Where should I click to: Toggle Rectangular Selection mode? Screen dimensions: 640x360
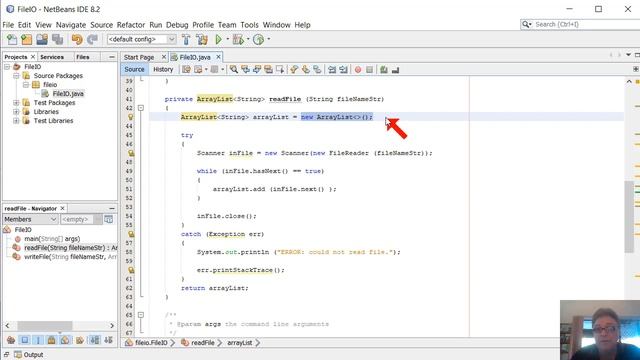pos(280,70)
